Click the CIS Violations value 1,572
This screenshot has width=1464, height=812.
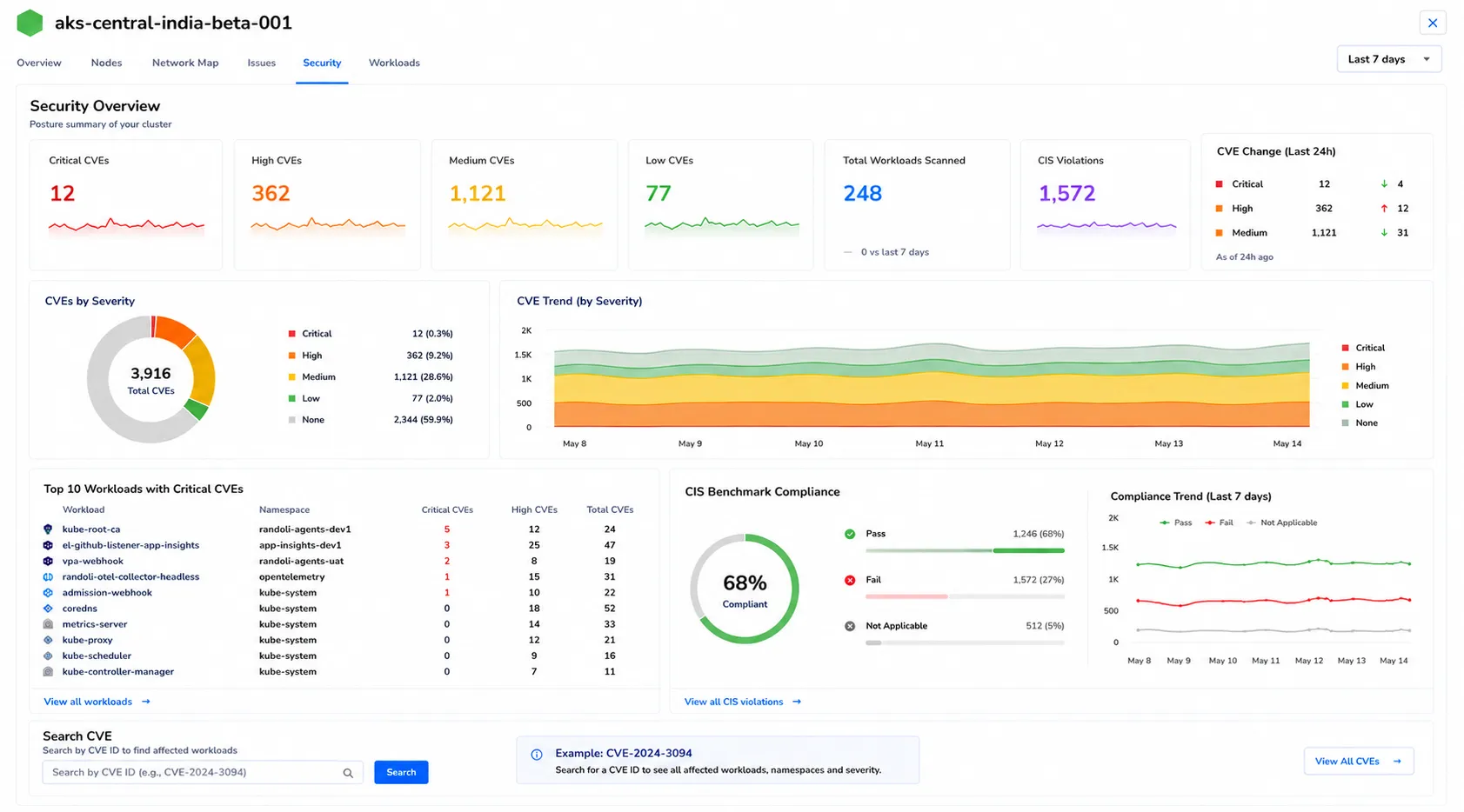[x=1066, y=193]
